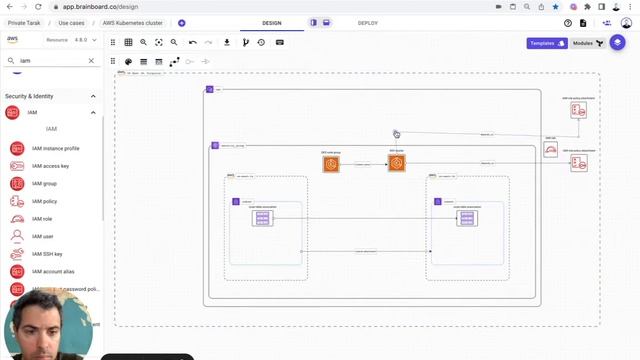Toggle the split view layout icon
The height and width of the screenshot is (360, 640).
[313, 23]
